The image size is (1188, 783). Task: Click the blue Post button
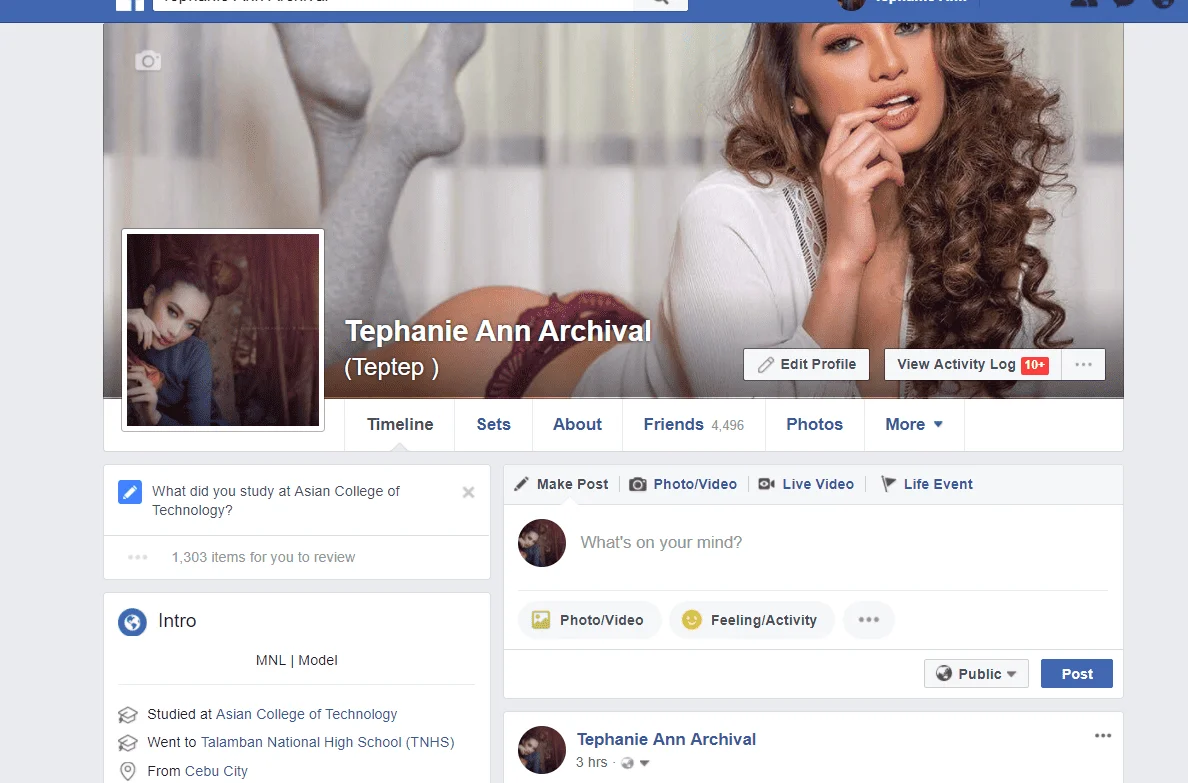click(x=1077, y=674)
